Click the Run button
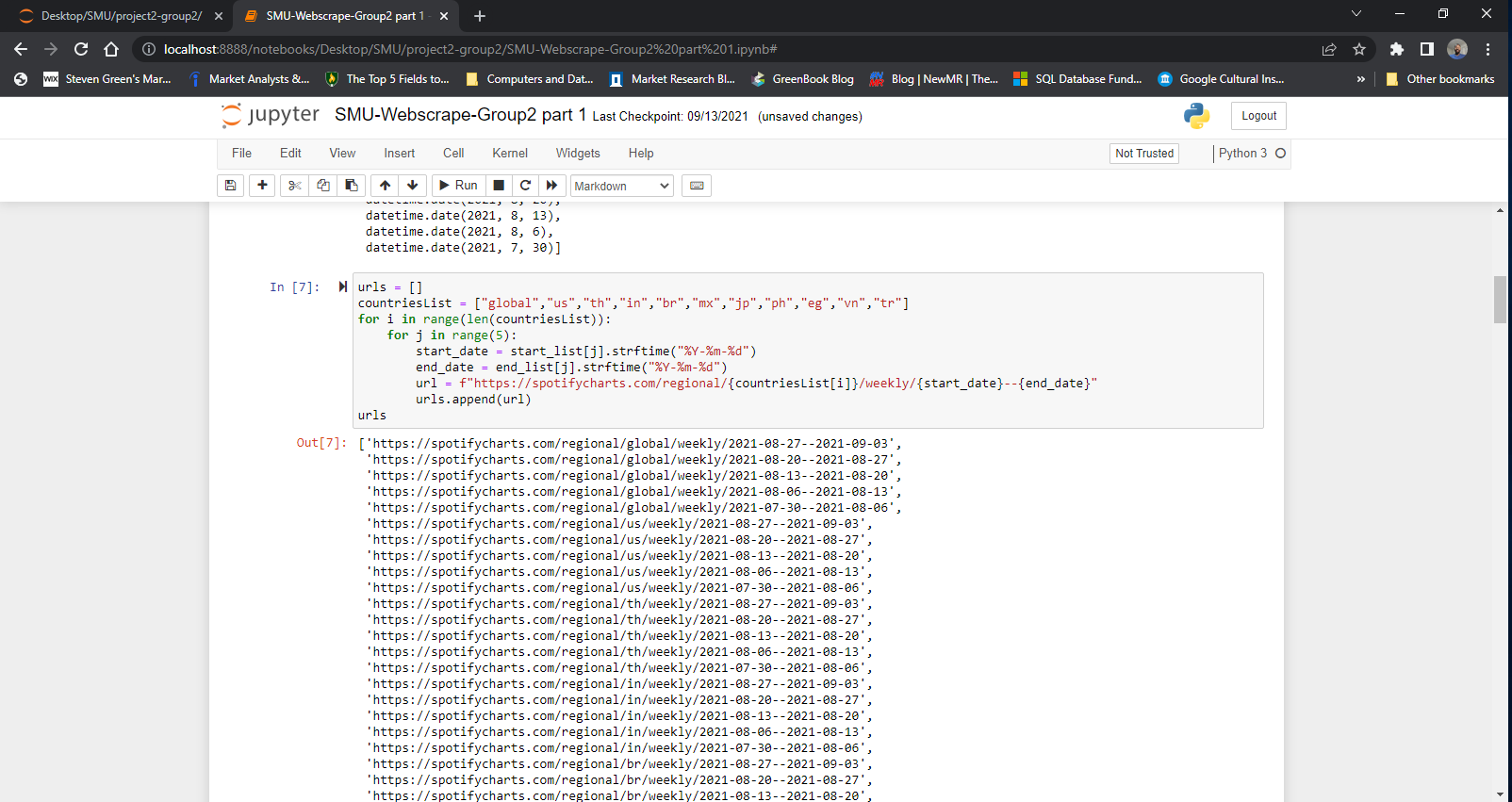Screen dimensions: 1512x802 tap(458, 186)
